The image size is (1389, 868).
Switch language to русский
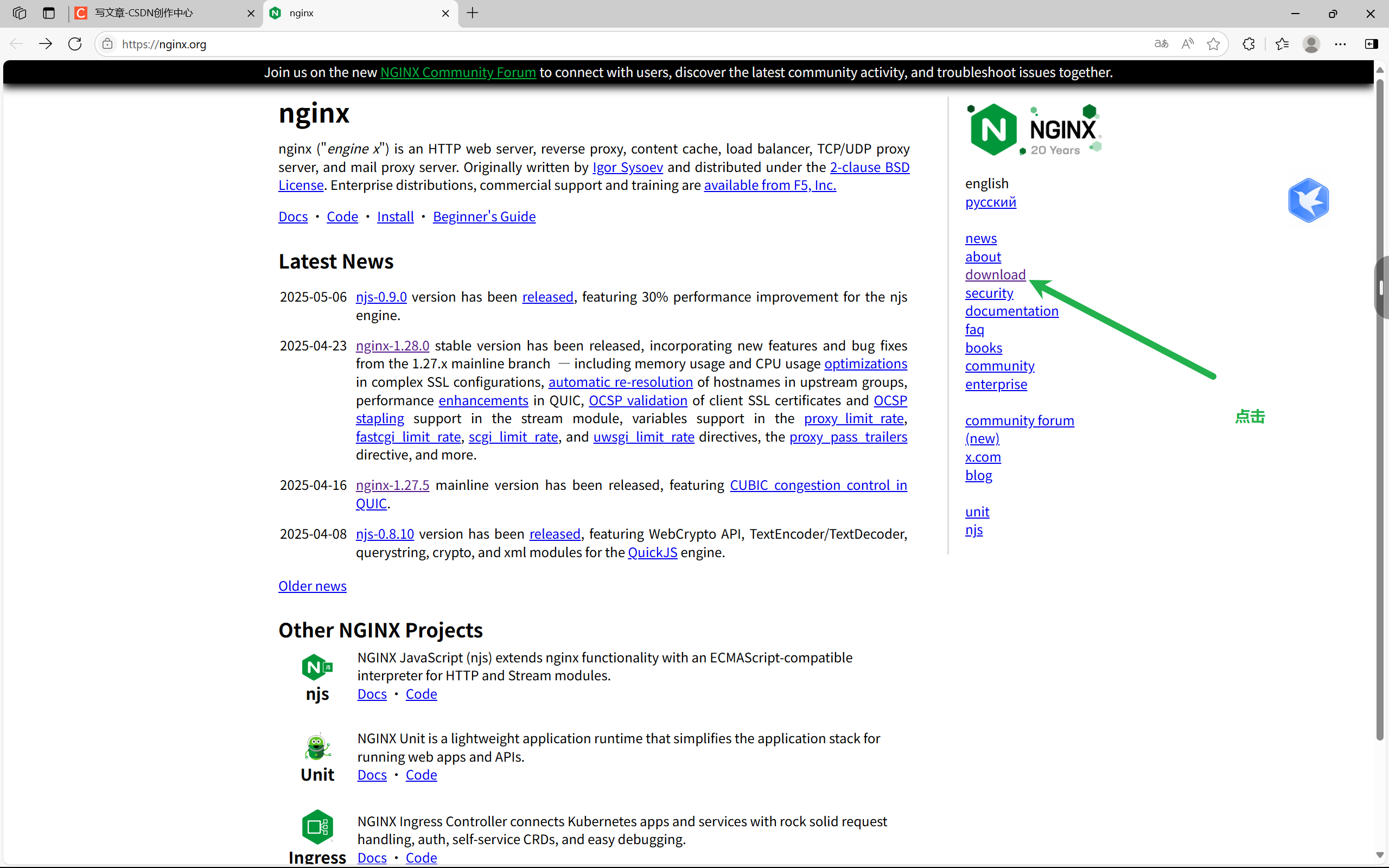pyautogui.click(x=990, y=202)
